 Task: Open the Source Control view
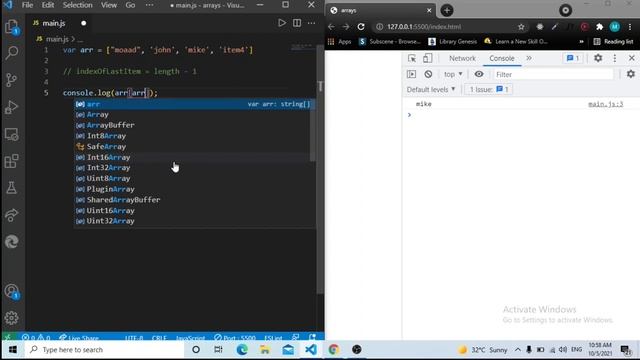[12, 80]
